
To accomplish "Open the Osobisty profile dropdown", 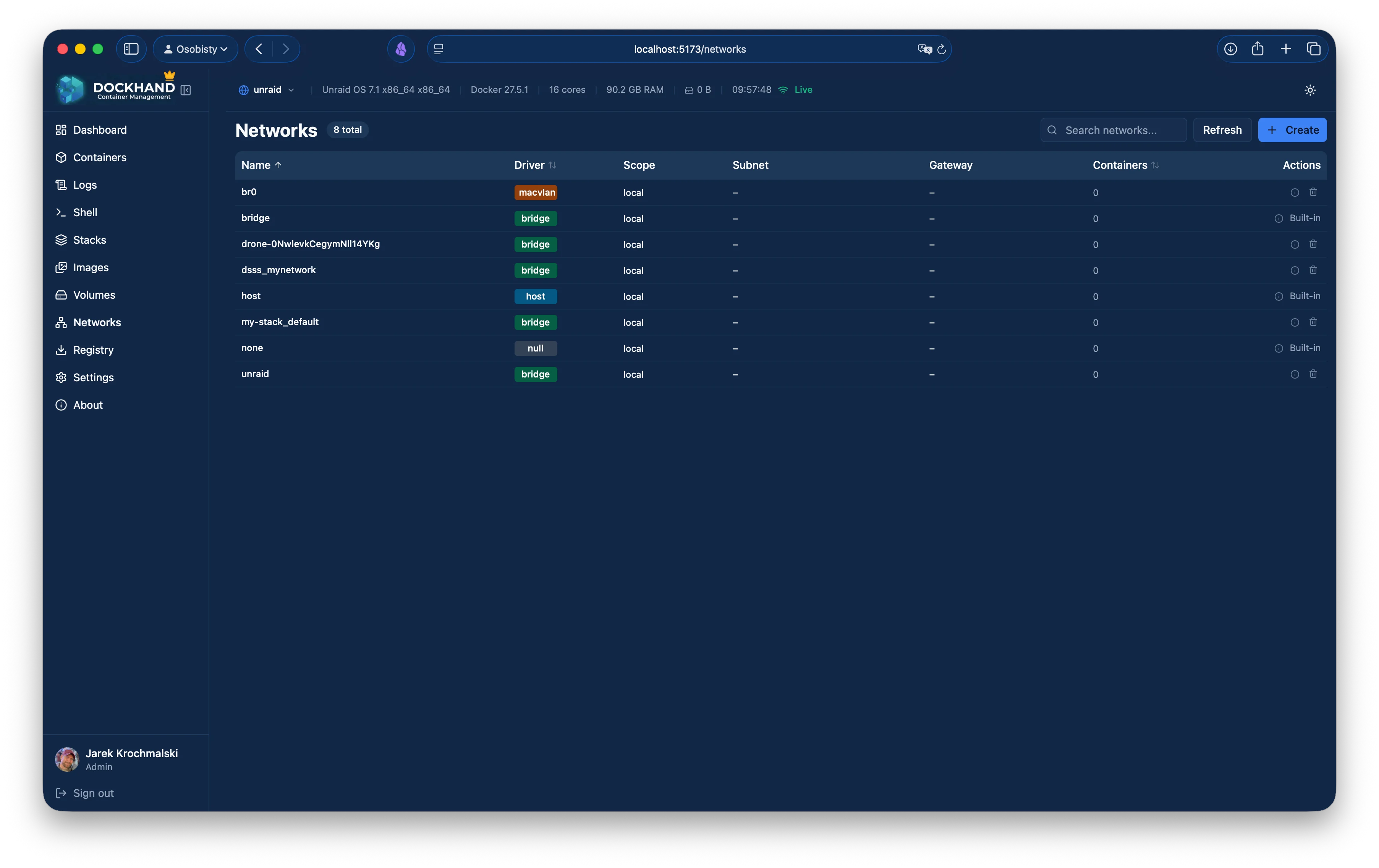I will (195, 49).
